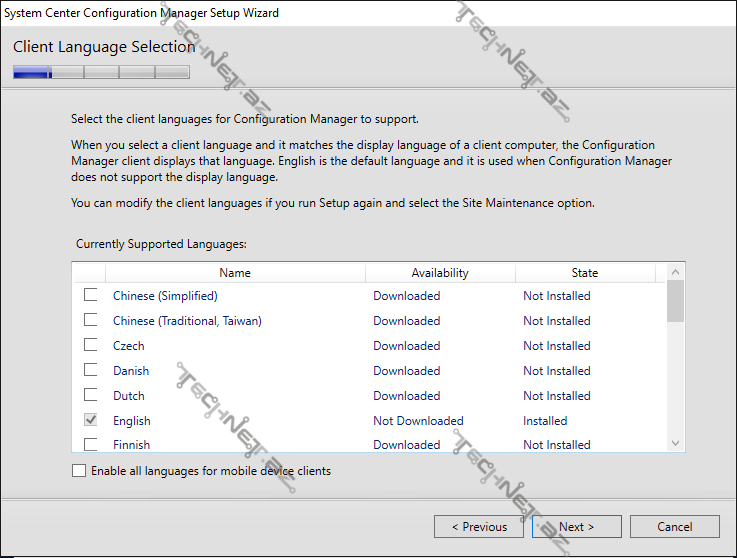Click the language list scrollbar thumb
Screen dimensions: 737x558
(675, 301)
